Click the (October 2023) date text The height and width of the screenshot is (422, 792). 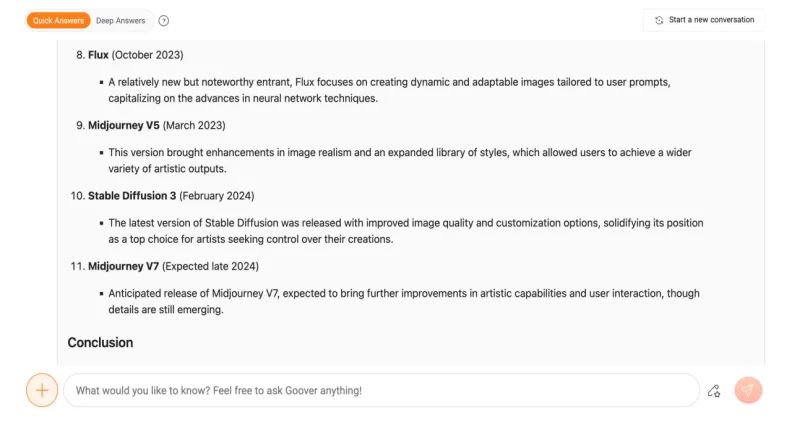pyautogui.click(x=147, y=55)
